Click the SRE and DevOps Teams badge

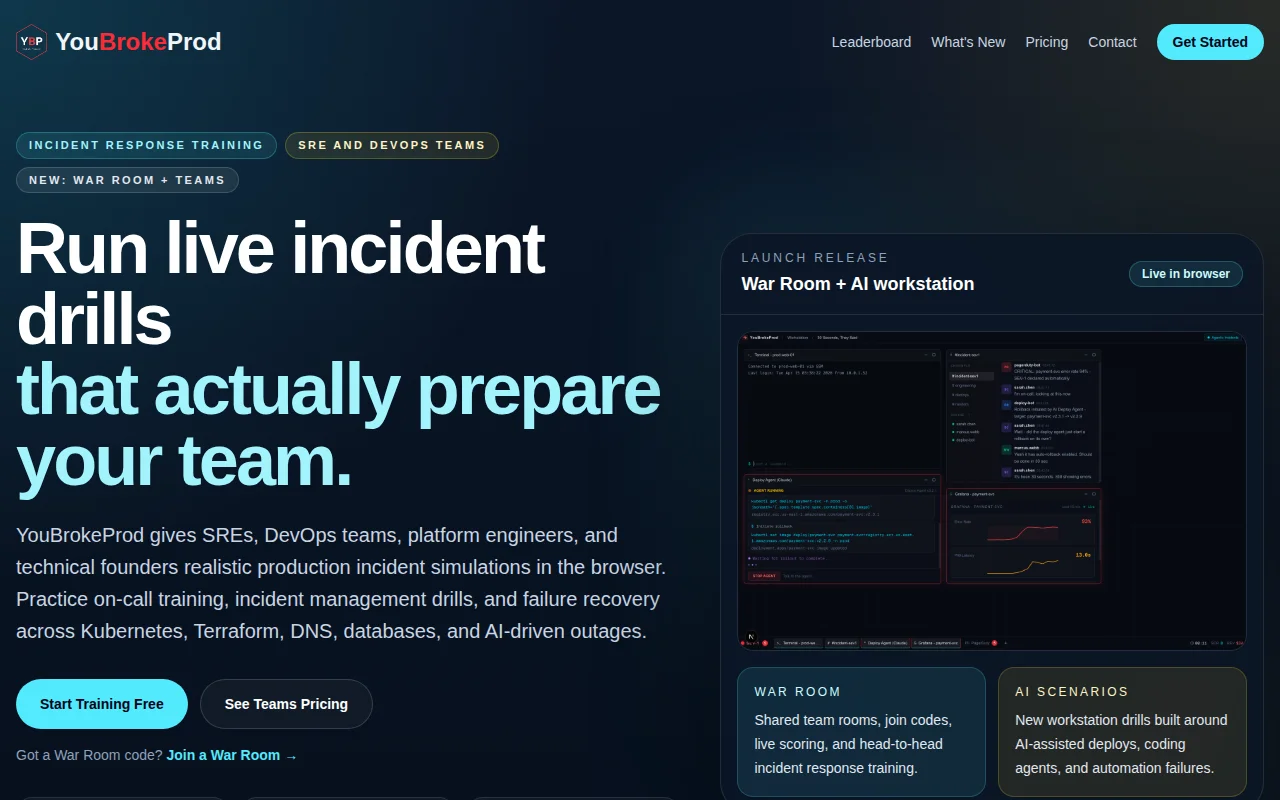(392, 145)
